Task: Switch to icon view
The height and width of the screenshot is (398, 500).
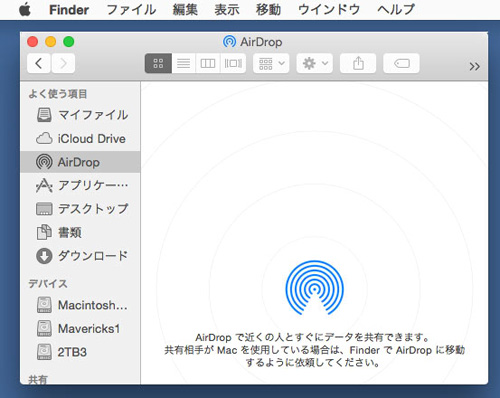Action: click(158, 63)
